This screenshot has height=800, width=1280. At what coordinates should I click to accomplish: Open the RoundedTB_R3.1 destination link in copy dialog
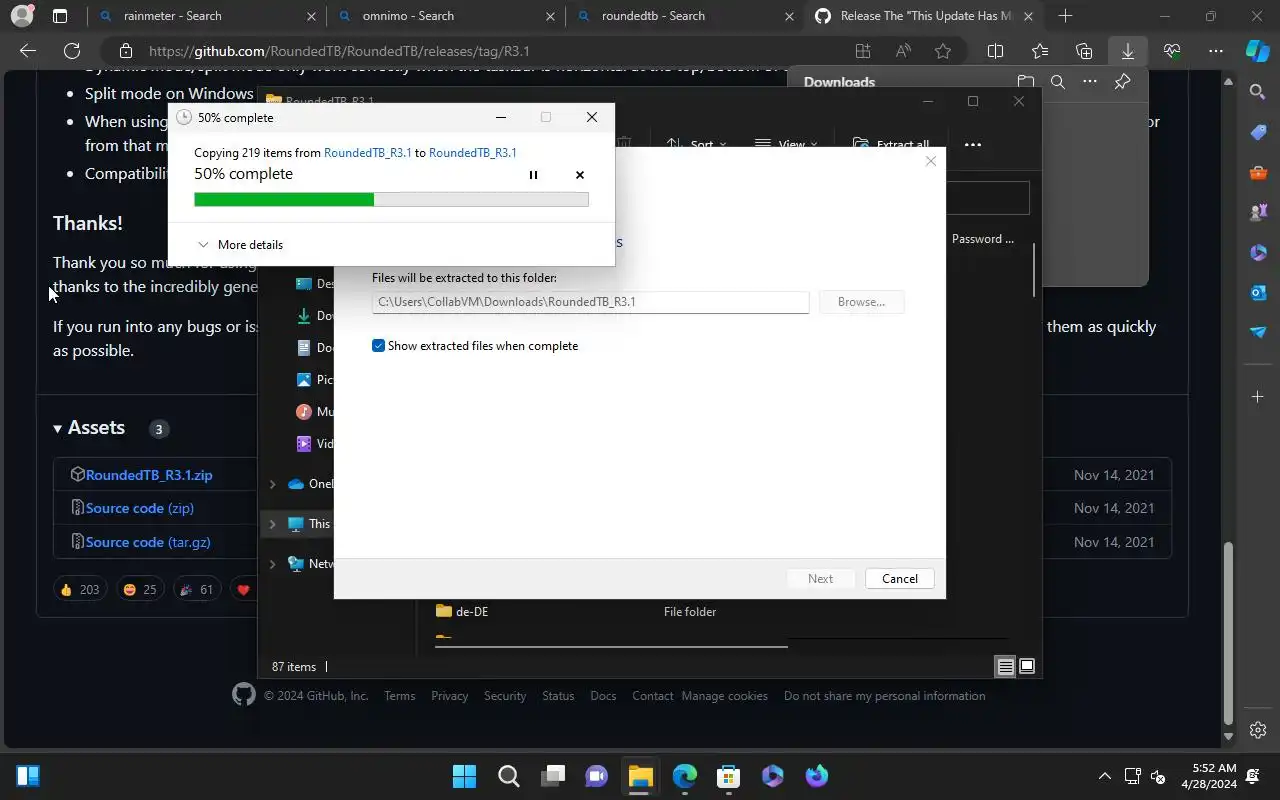pos(472,153)
